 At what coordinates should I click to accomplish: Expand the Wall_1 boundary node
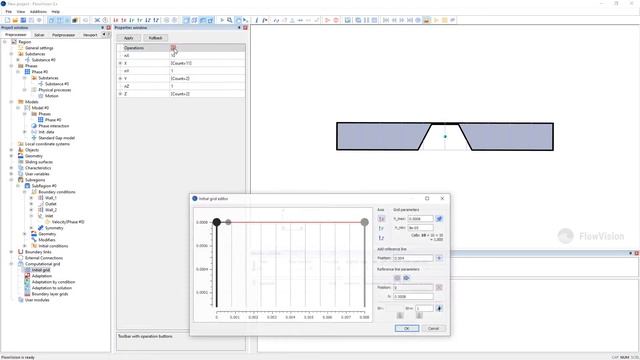point(31,198)
